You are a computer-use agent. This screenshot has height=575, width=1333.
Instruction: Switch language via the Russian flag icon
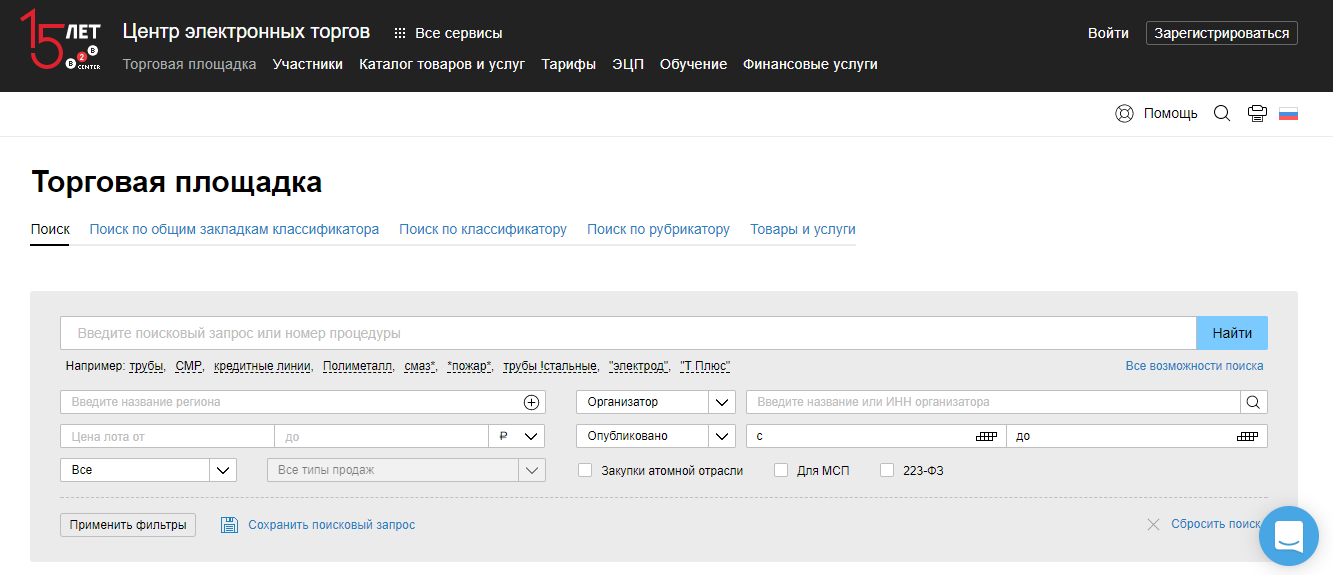click(1288, 114)
